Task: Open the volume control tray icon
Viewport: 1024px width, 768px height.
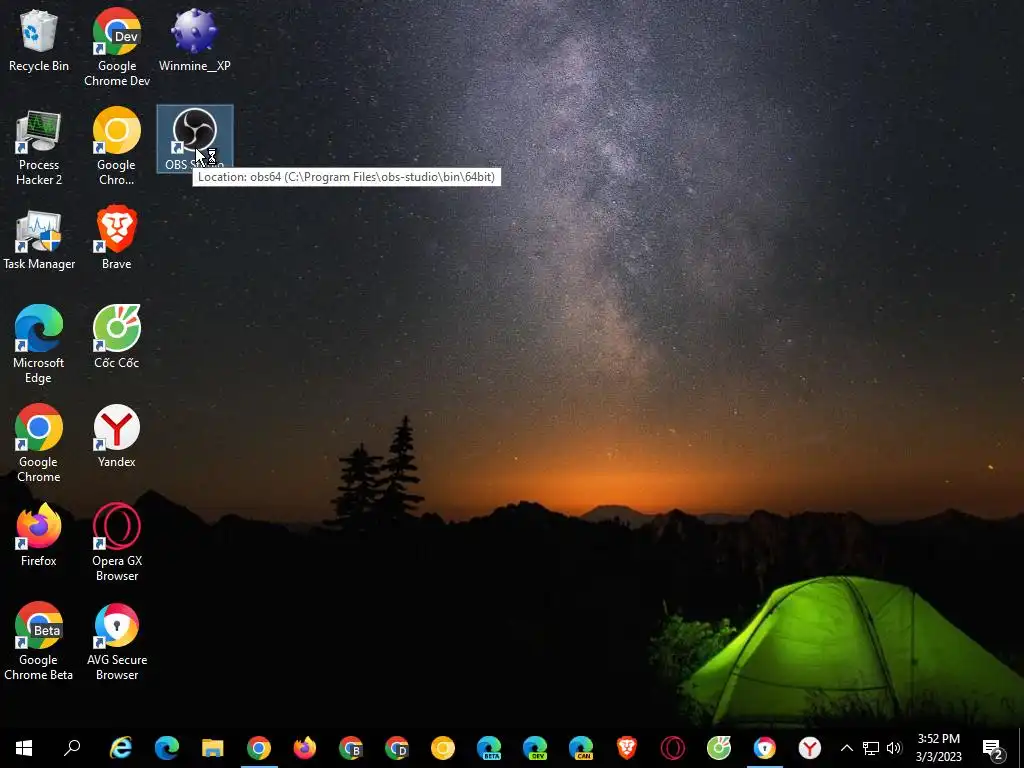Action: click(x=894, y=748)
